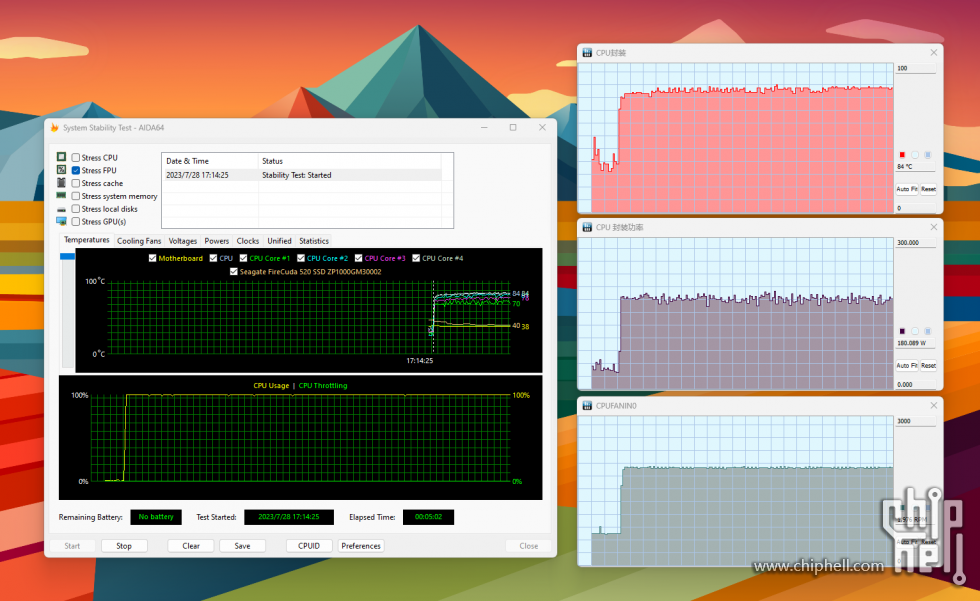Image resolution: width=980 pixels, height=601 pixels.
Task: Click the blue square swatch in CPU封装 panel
Action: point(928,155)
